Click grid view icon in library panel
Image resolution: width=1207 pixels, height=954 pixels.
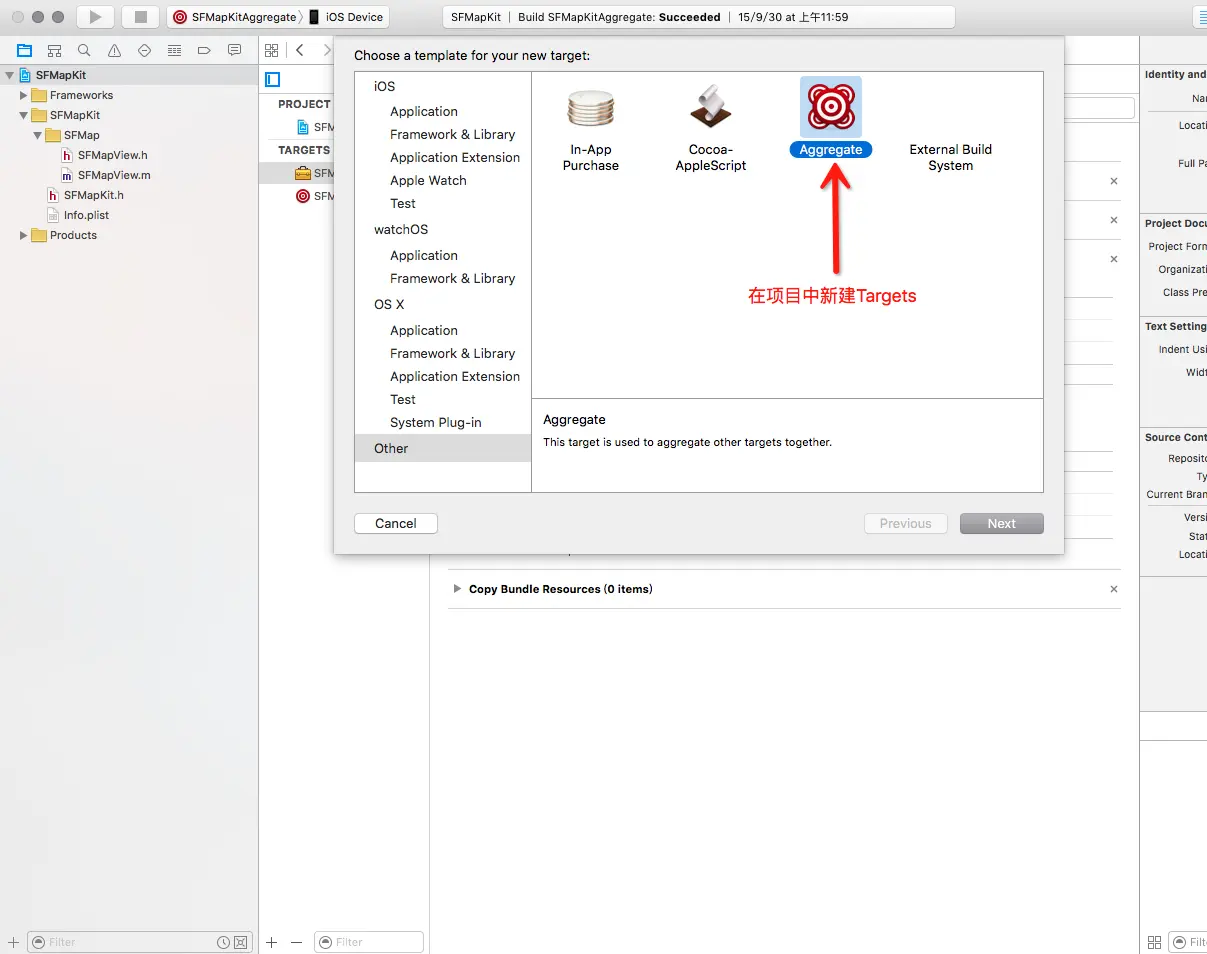click(x=1155, y=942)
